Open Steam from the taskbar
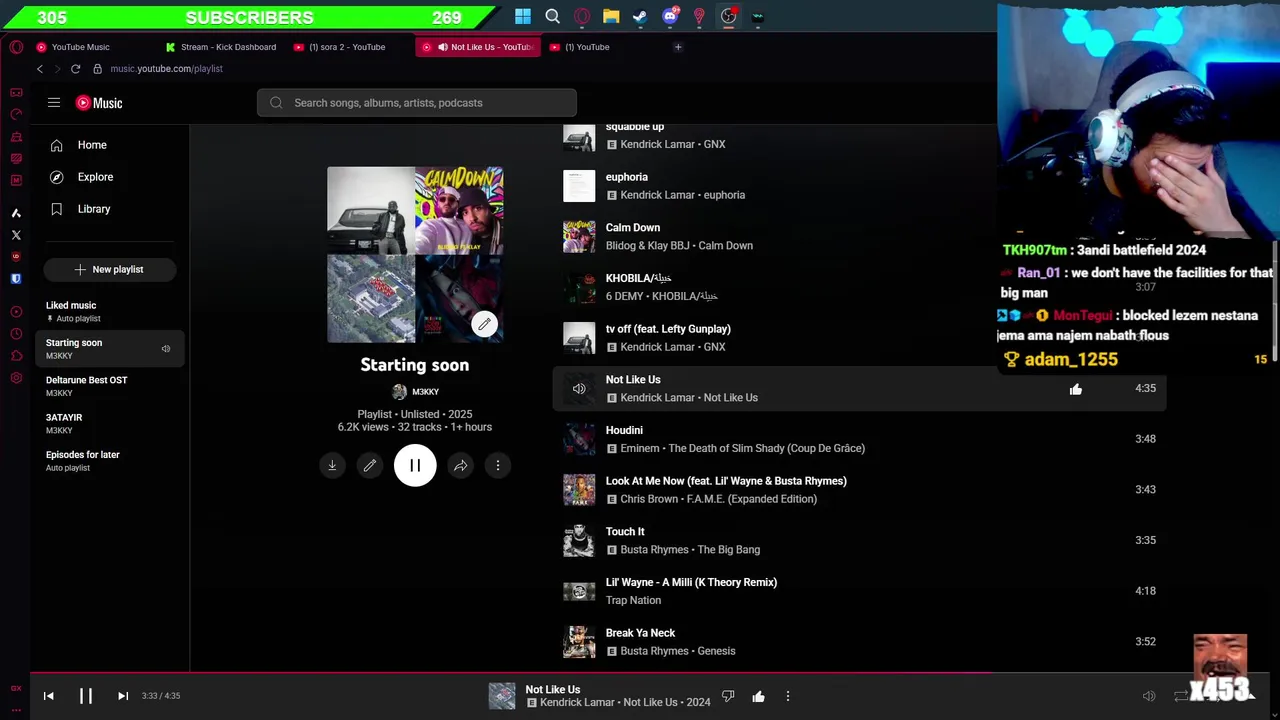 (640, 16)
